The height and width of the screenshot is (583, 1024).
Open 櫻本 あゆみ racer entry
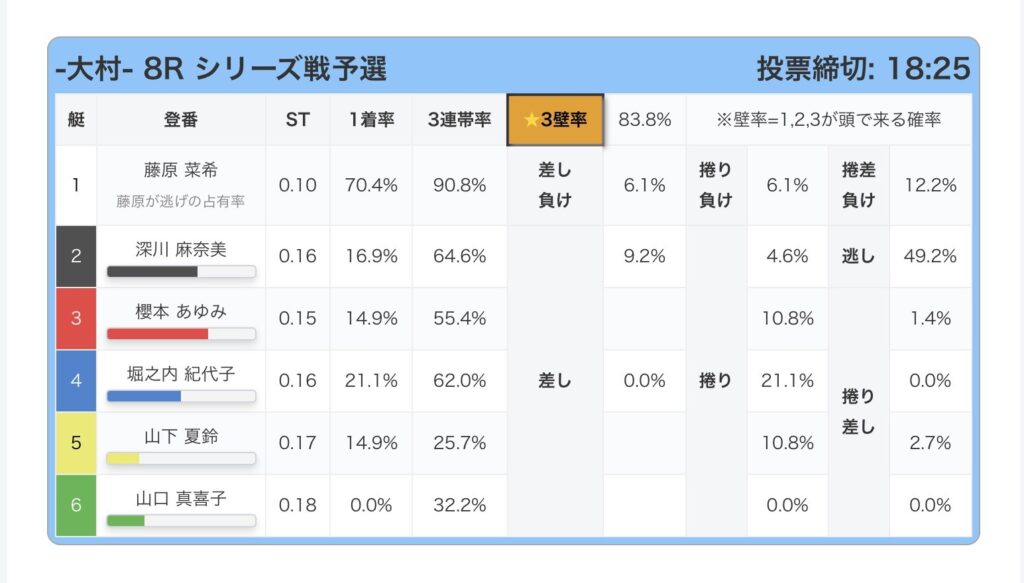click(x=181, y=311)
